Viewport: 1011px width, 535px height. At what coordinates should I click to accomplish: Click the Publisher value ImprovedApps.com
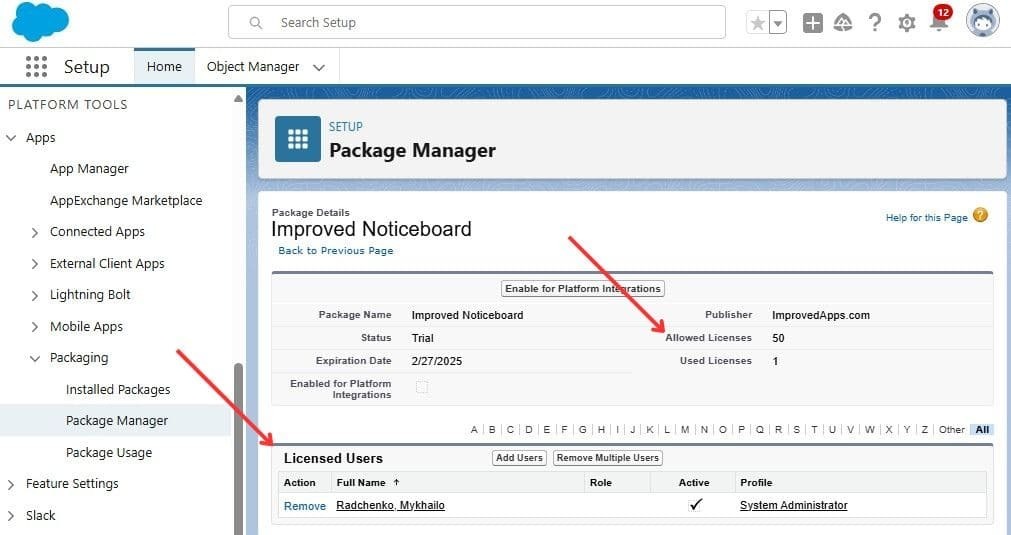[821, 315]
